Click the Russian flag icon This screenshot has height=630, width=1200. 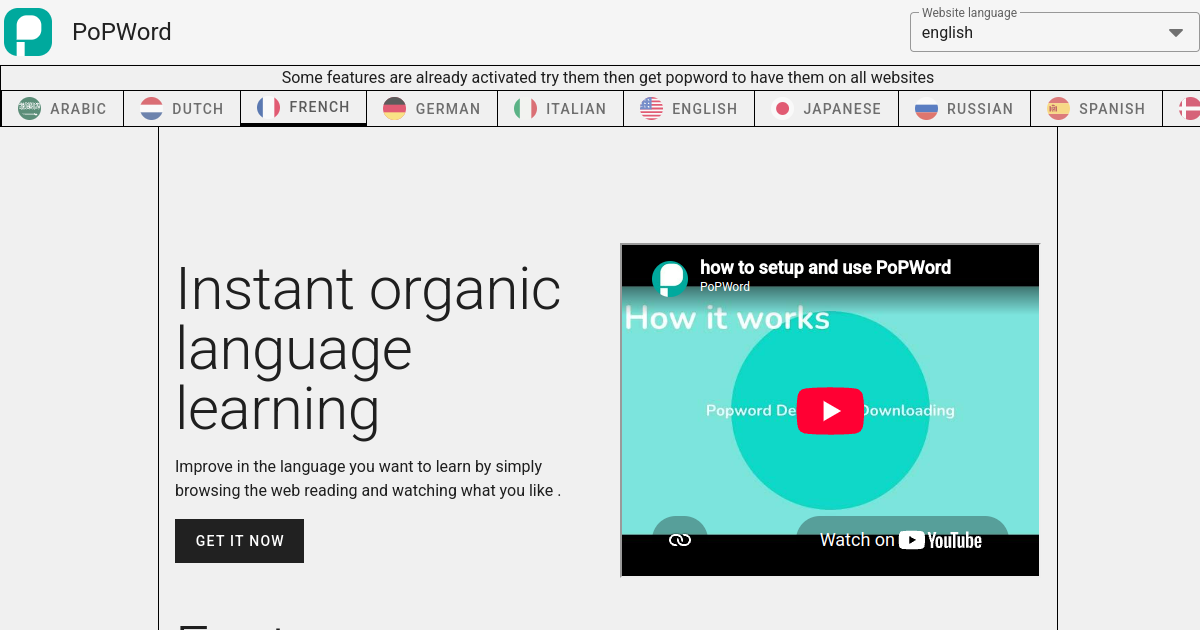click(927, 109)
